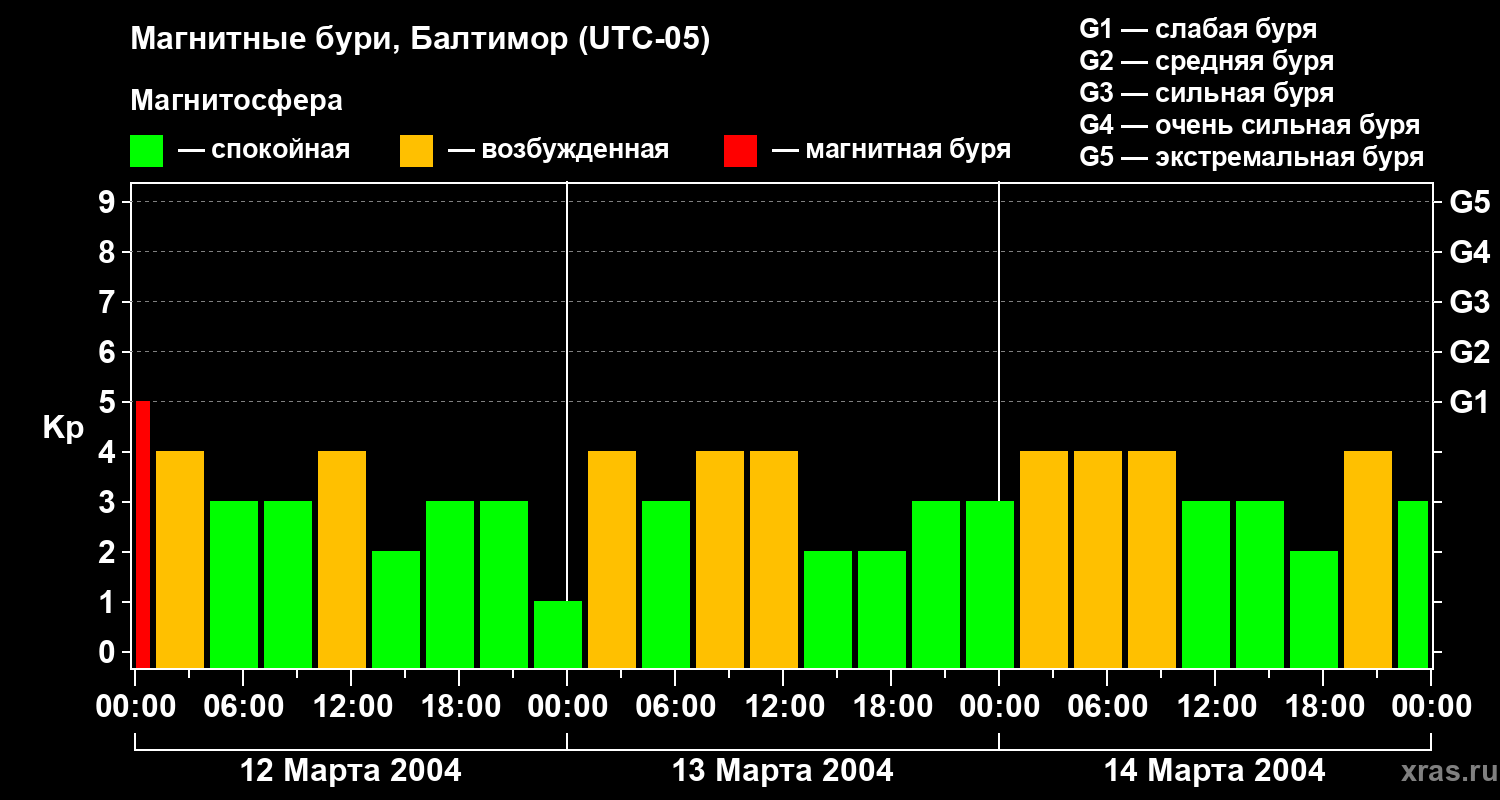This screenshot has width=1500, height=800.
Task: Click the Kp 2 green bar on 12 March
Action: [396, 609]
